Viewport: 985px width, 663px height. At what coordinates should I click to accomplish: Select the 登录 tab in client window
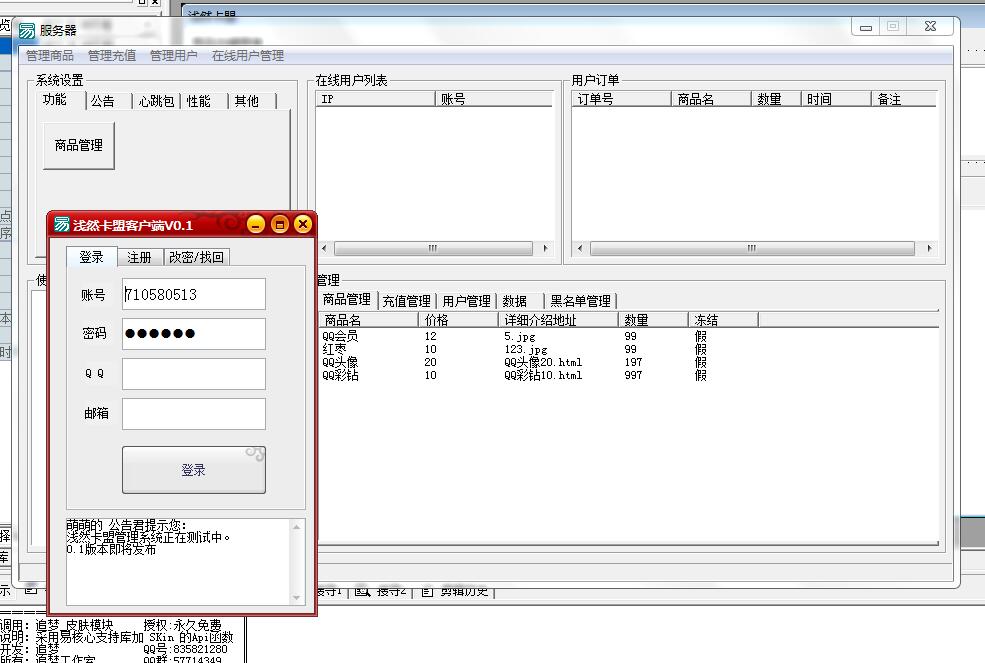click(x=92, y=256)
